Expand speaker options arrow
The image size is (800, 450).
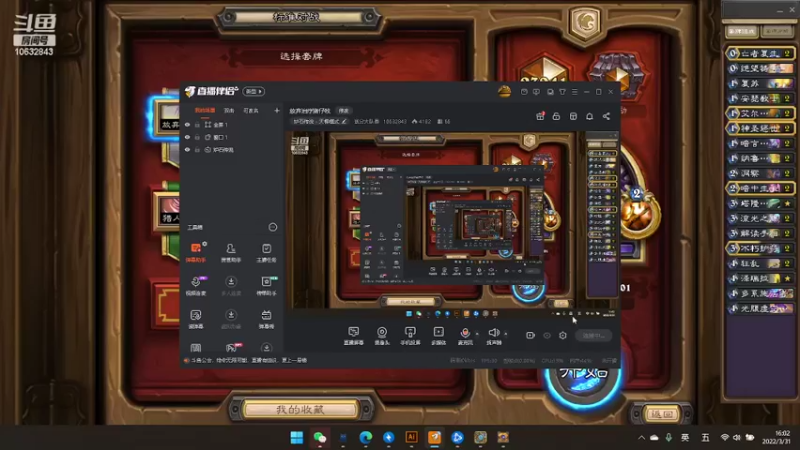(505, 334)
